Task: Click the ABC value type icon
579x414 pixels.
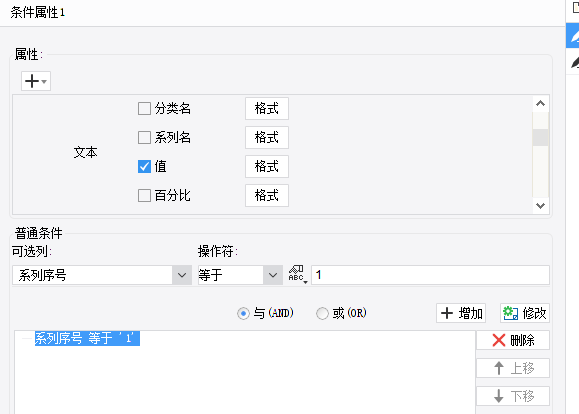Action: 297,275
